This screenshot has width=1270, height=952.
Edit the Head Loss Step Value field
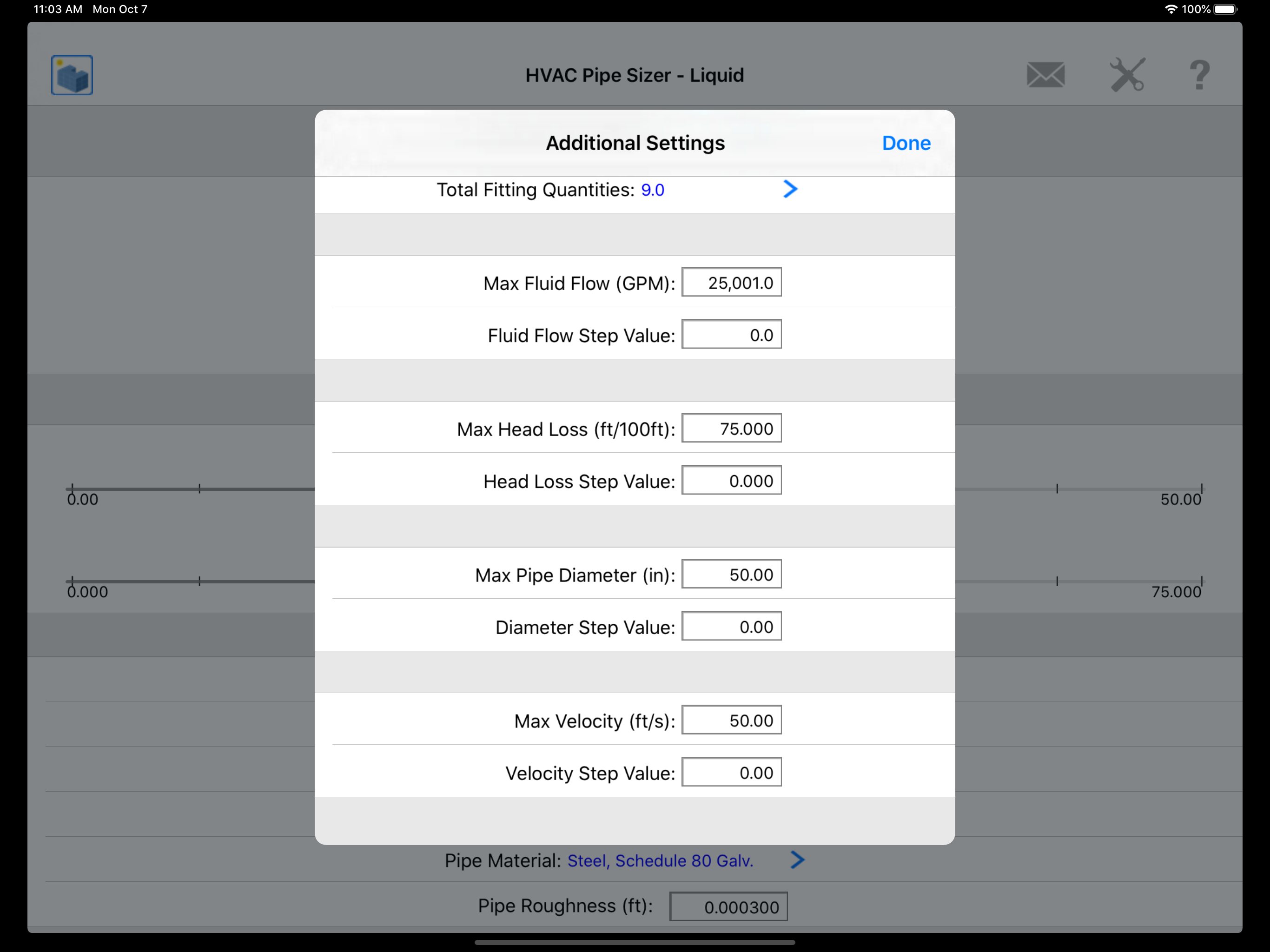(731, 481)
